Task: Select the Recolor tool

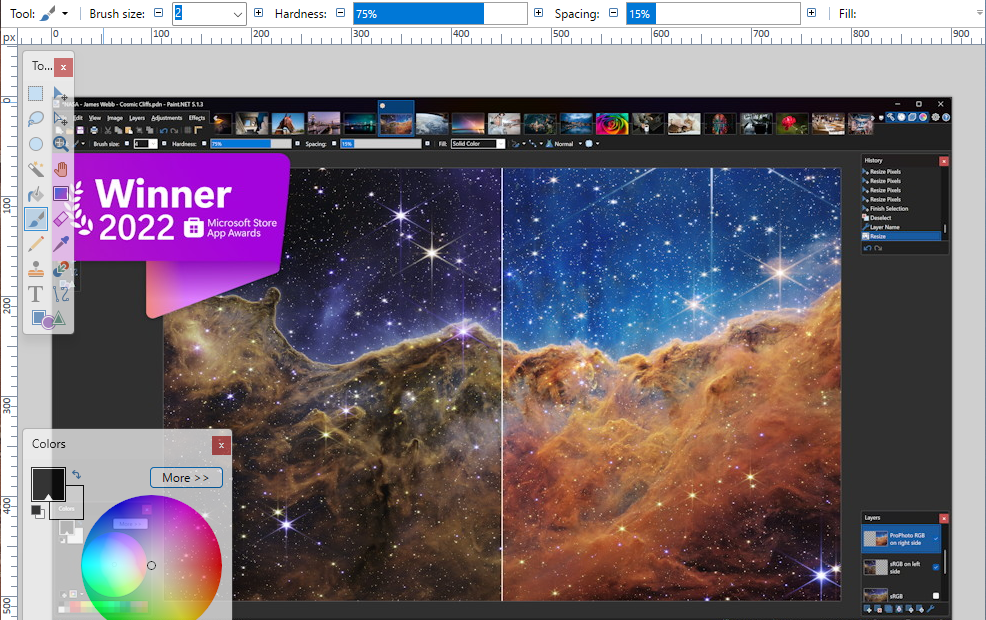Action: [60, 269]
